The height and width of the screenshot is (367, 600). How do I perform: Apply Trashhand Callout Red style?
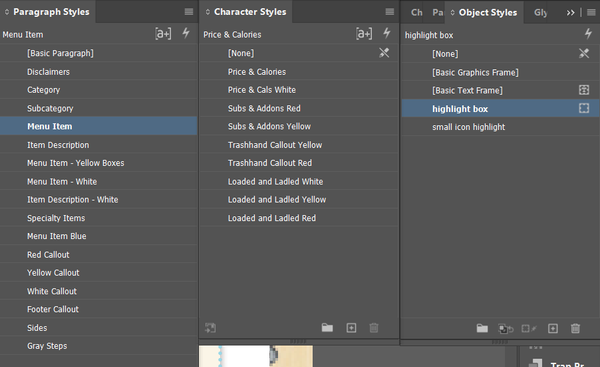click(x=299, y=163)
